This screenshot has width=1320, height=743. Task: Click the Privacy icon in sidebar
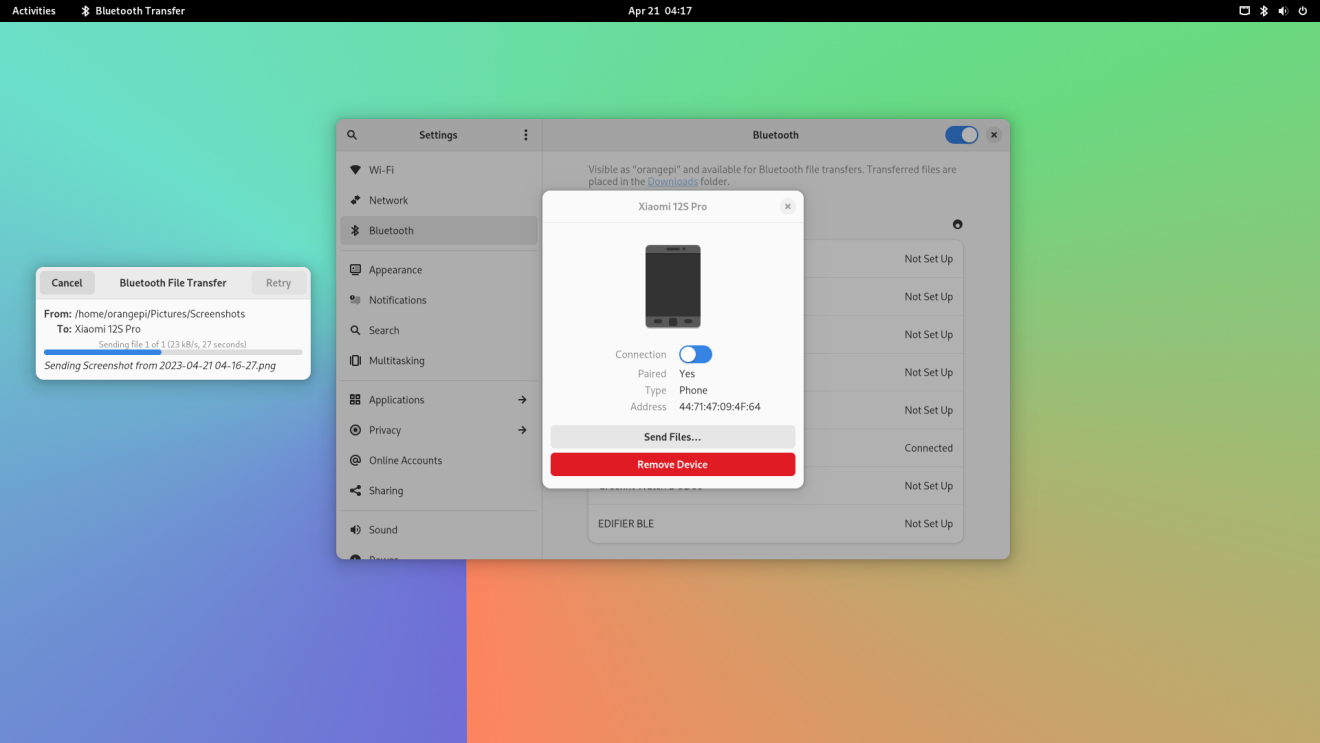[x=355, y=430]
